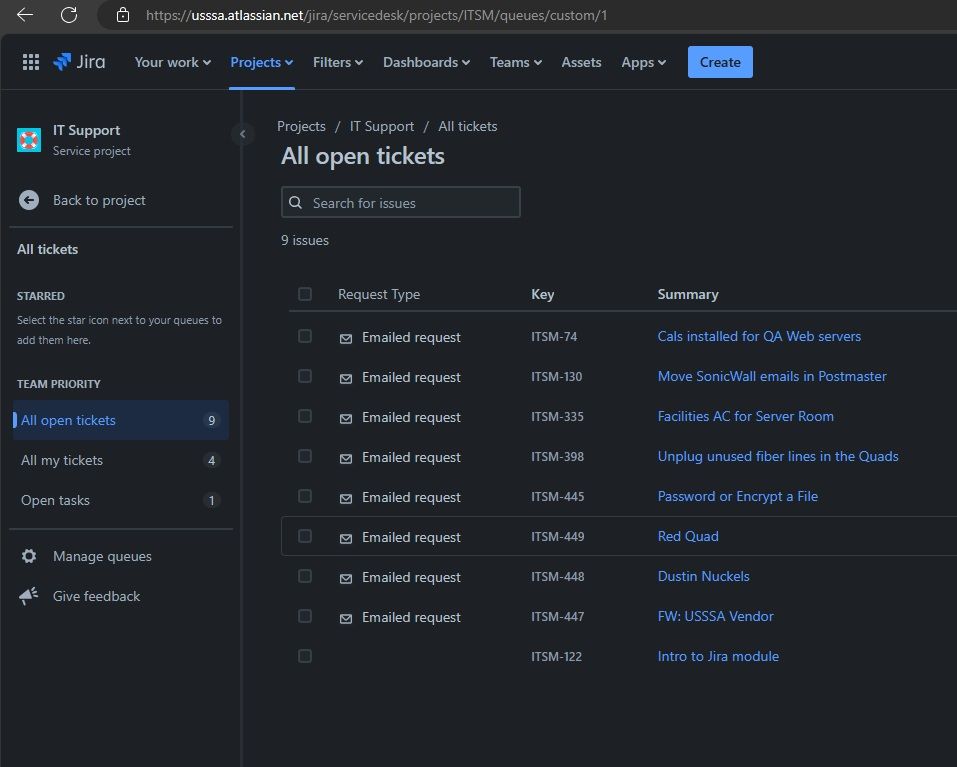Click the email icon for ITSM-448

345,578
